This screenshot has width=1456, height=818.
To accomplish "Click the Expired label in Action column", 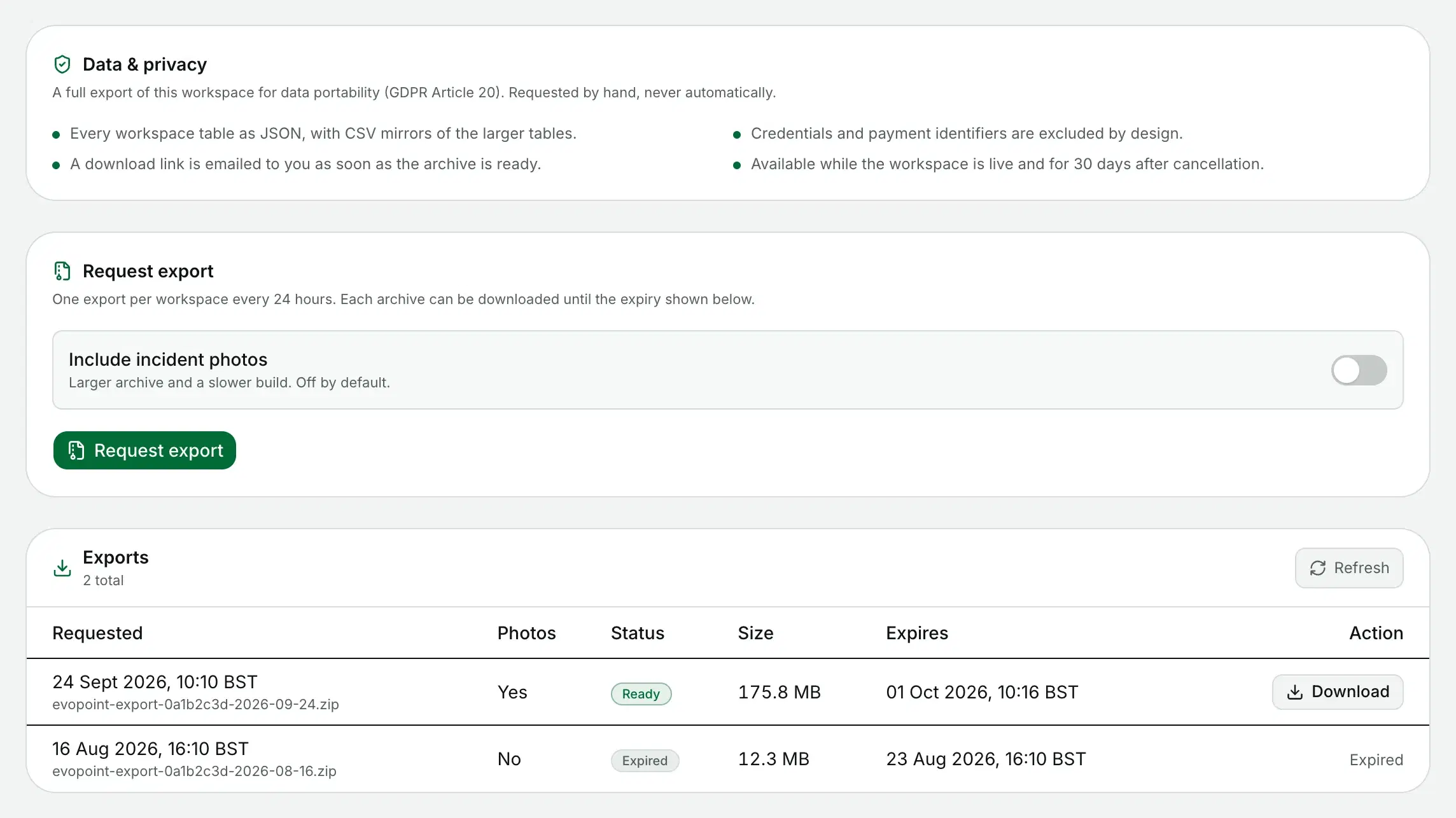I will coord(1376,759).
